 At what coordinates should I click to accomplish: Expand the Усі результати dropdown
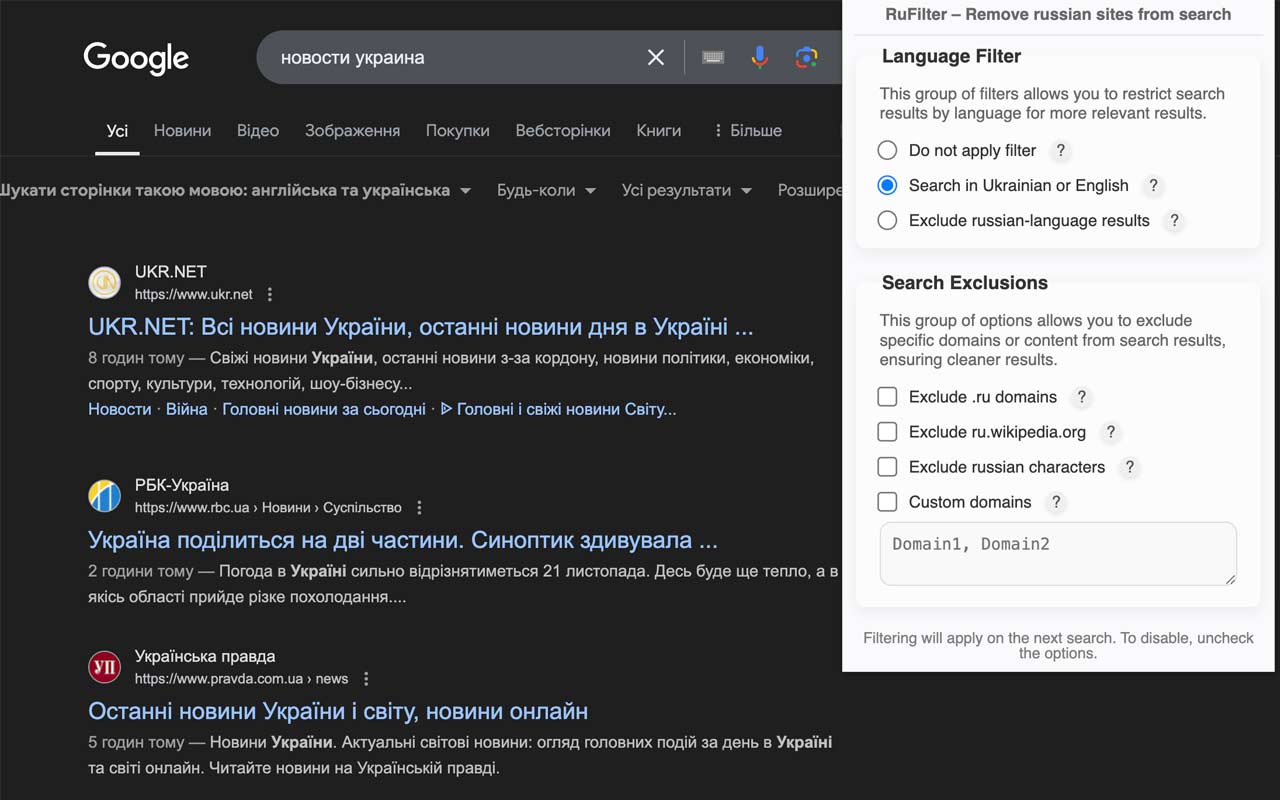686,190
